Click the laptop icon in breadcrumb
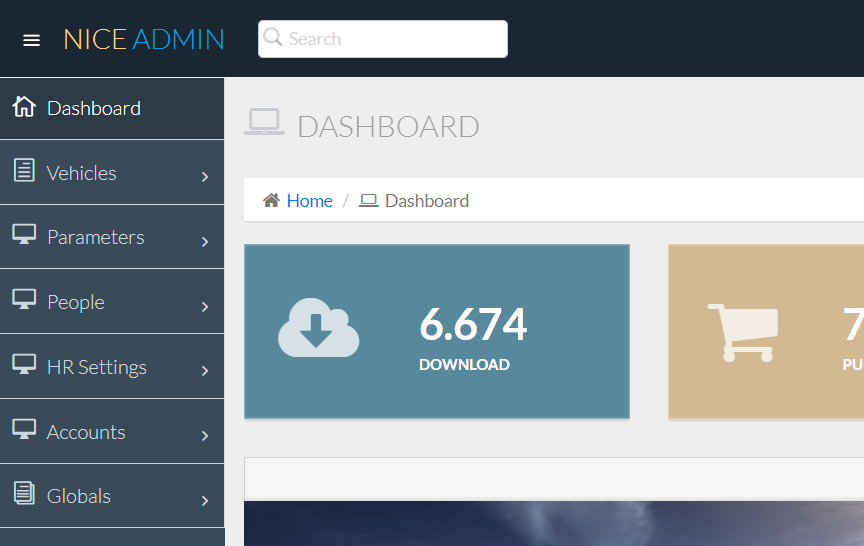This screenshot has width=864, height=546. [369, 201]
